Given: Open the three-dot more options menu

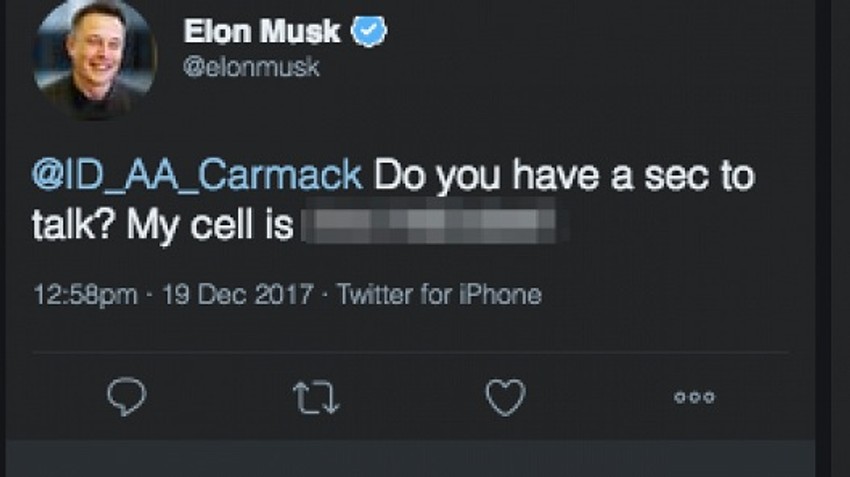Looking at the screenshot, I should [x=694, y=397].
